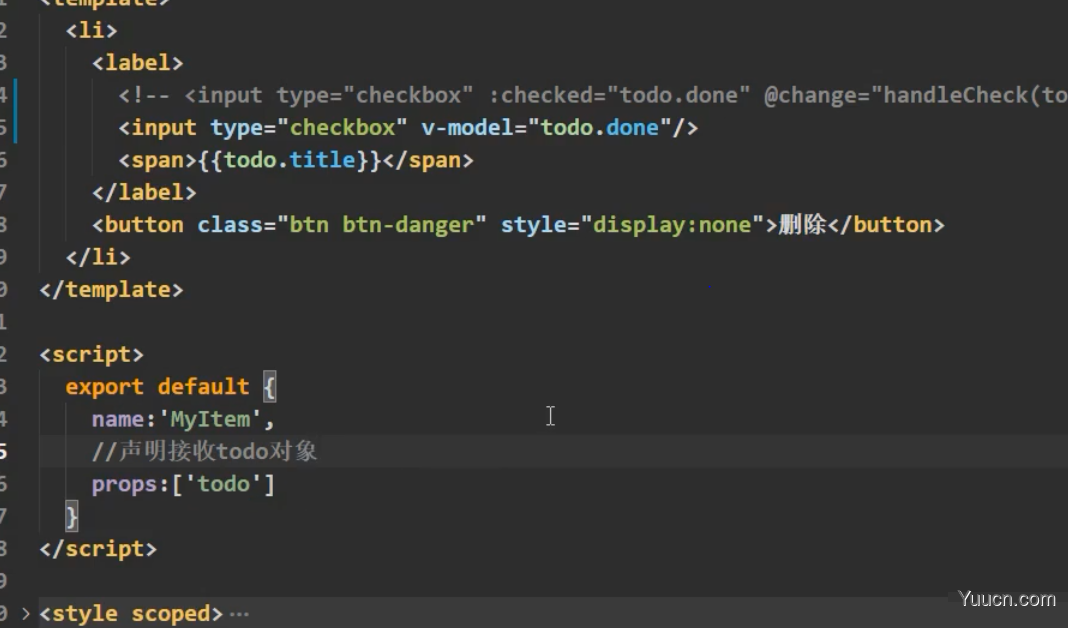Click the "display:none" style value
The image size is (1068, 628).
coord(672,225)
